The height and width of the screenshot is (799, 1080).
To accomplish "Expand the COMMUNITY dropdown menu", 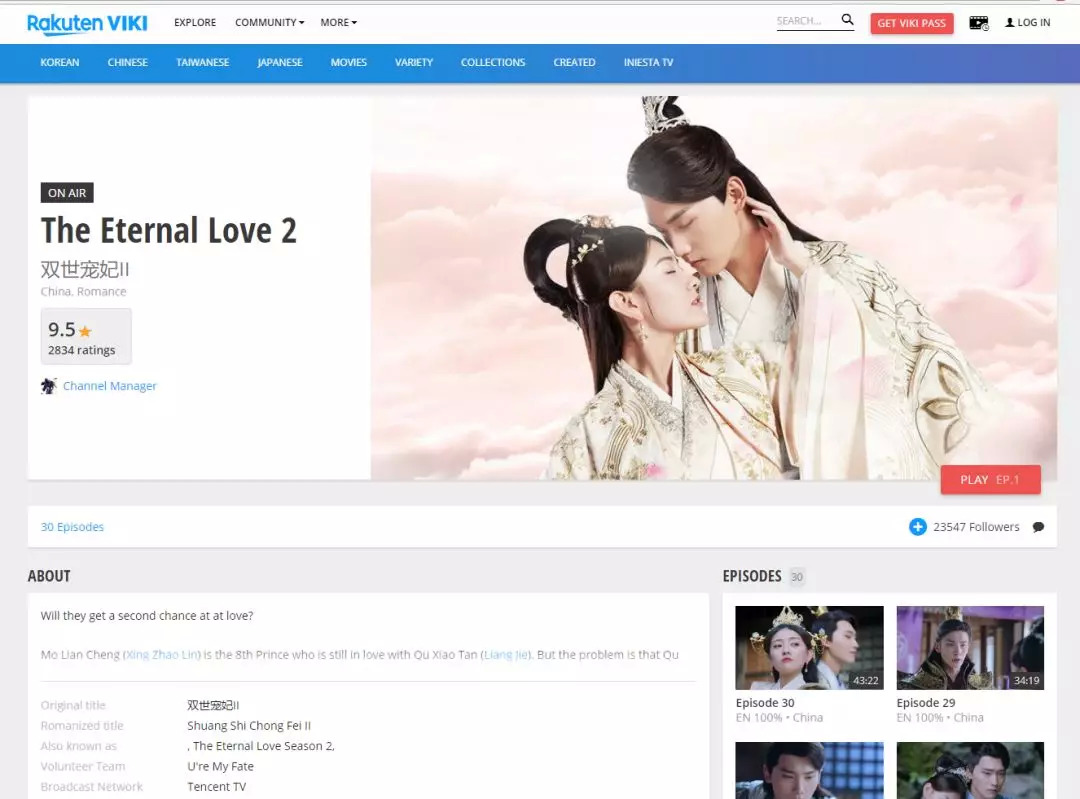I will pyautogui.click(x=269, y=22).
